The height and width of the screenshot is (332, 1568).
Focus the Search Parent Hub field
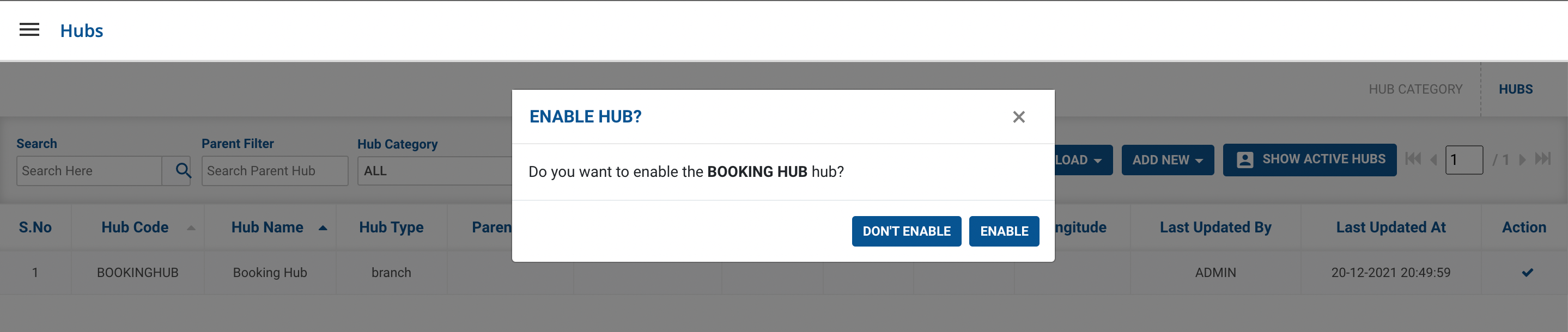click(x=275, y=171)
